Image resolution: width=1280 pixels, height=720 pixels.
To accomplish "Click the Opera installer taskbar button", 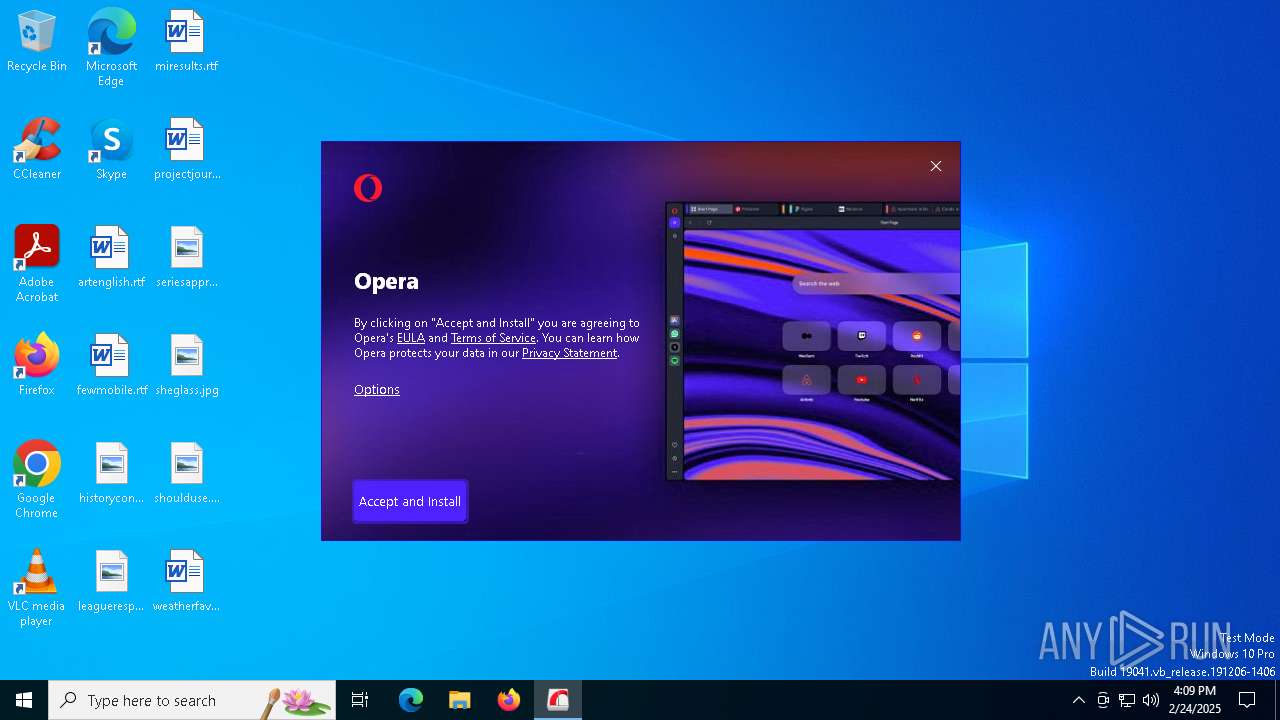I will pyautogui.click(x=558, y=700).
